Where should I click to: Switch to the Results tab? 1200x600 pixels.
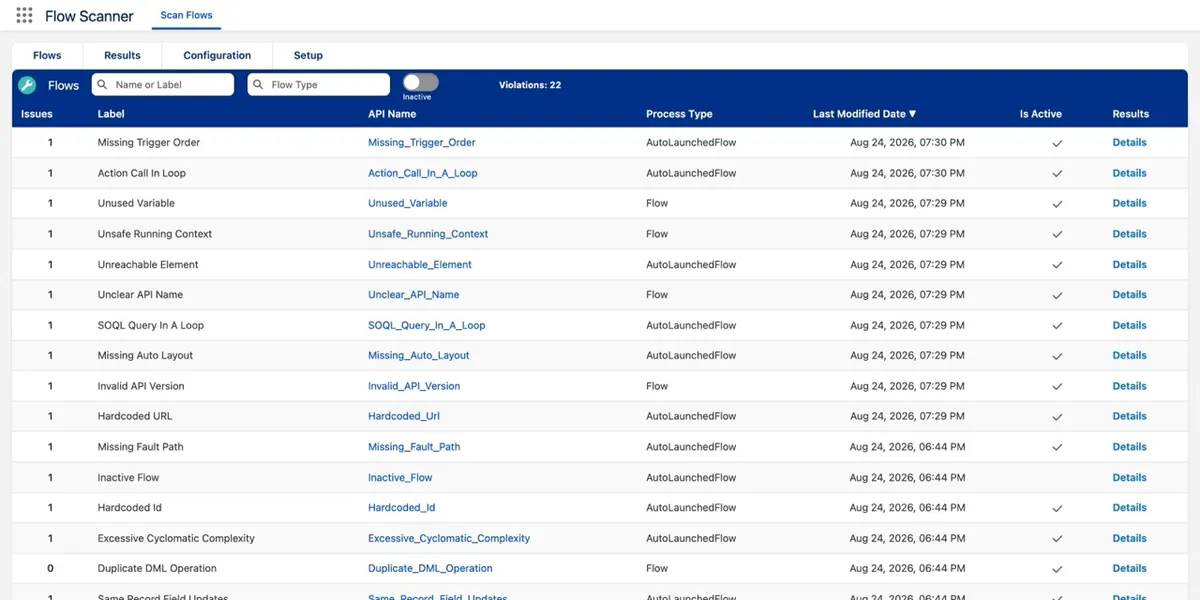pos(122,55)
